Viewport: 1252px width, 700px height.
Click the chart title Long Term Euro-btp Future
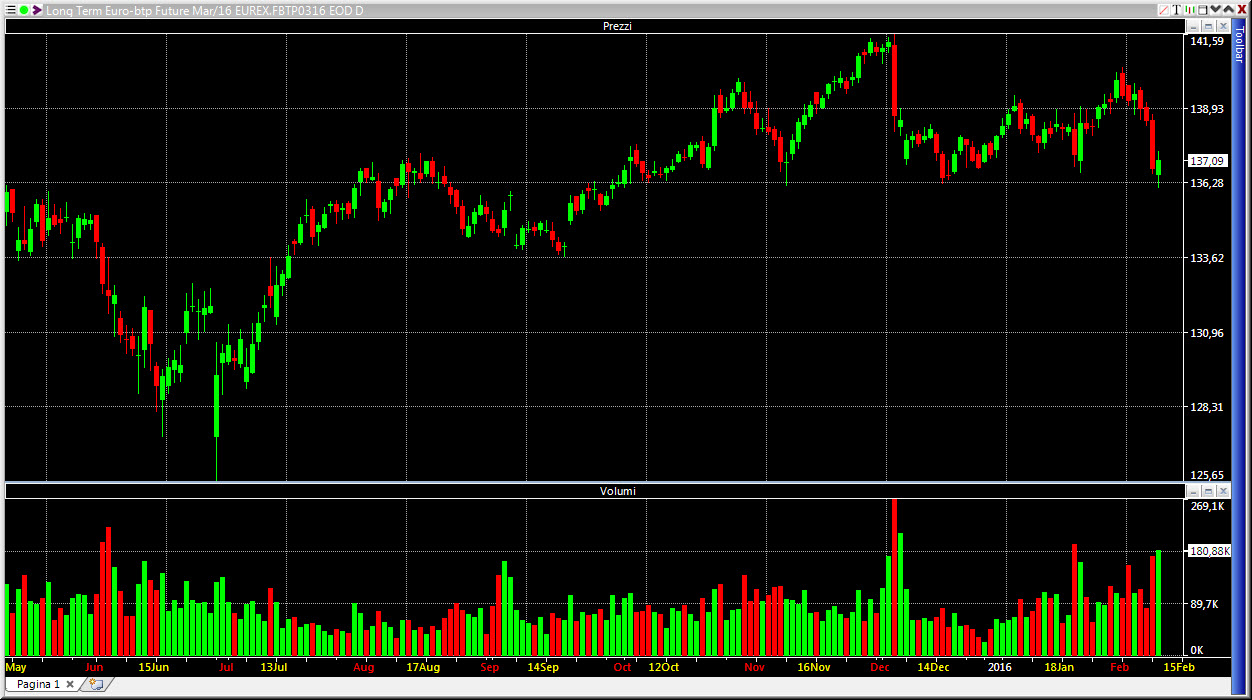(116, 10)
